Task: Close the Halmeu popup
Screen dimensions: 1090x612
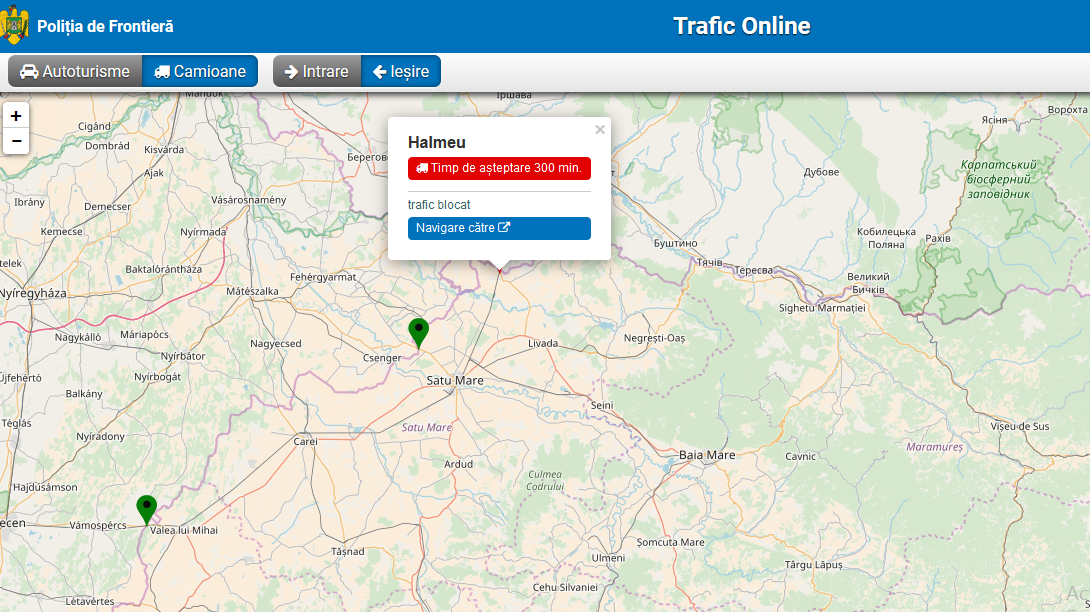Action: point(600,129)
